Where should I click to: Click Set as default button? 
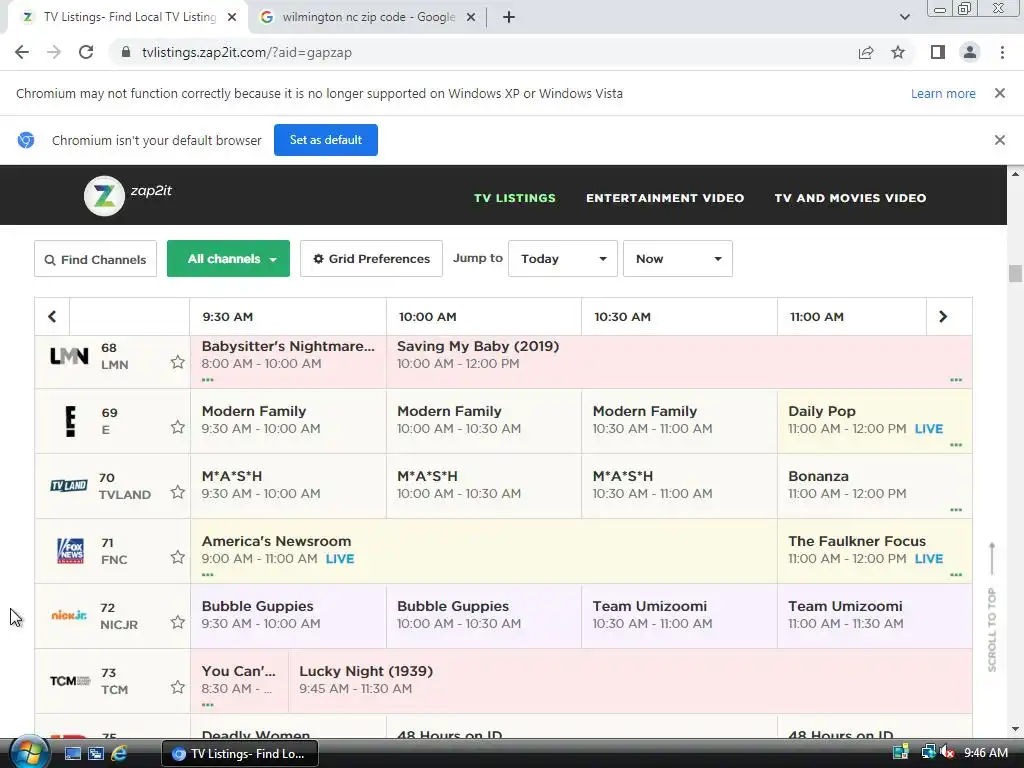pos(326,140)
